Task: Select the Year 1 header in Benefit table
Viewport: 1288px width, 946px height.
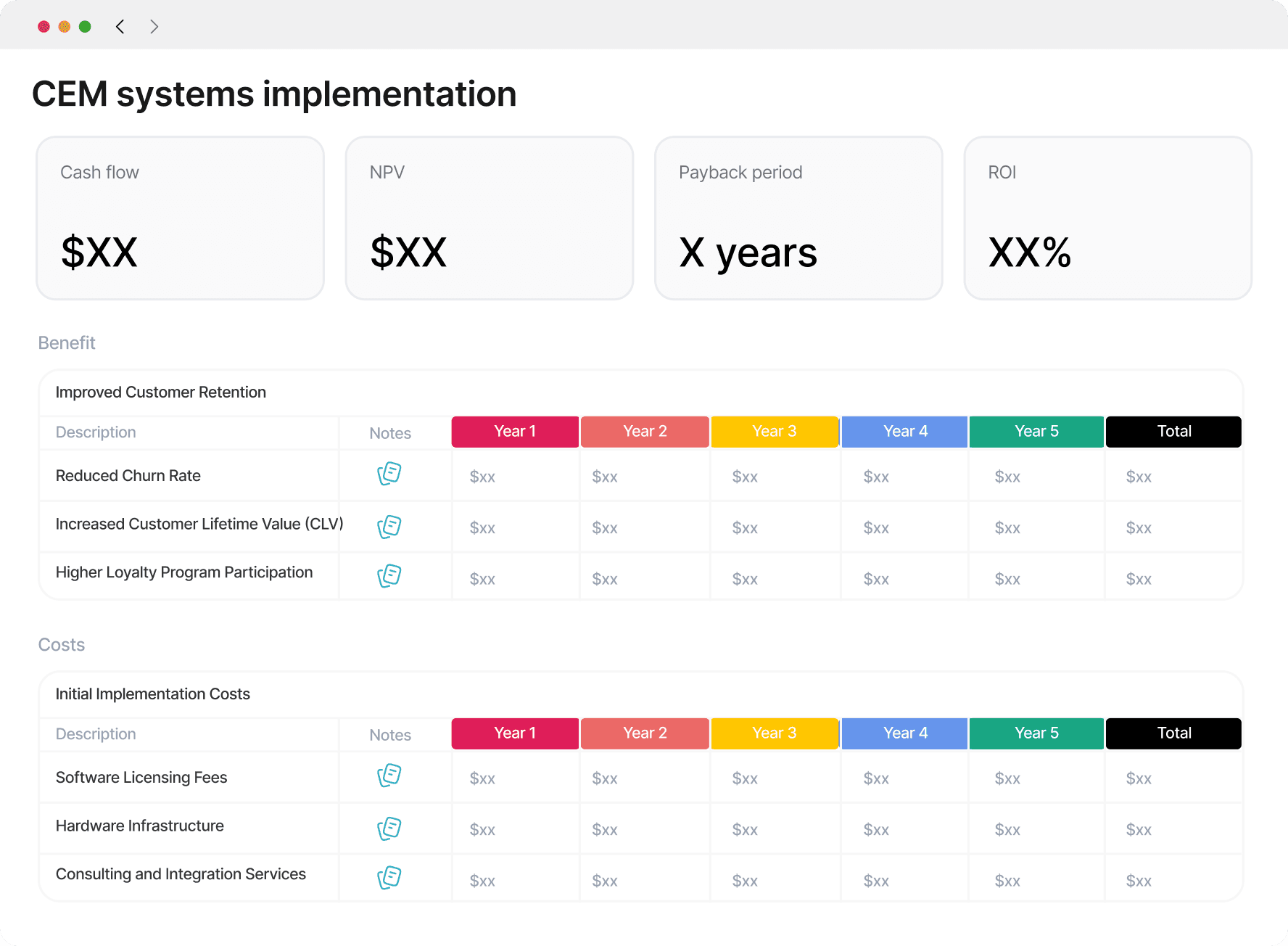Action: pos(515,431)
